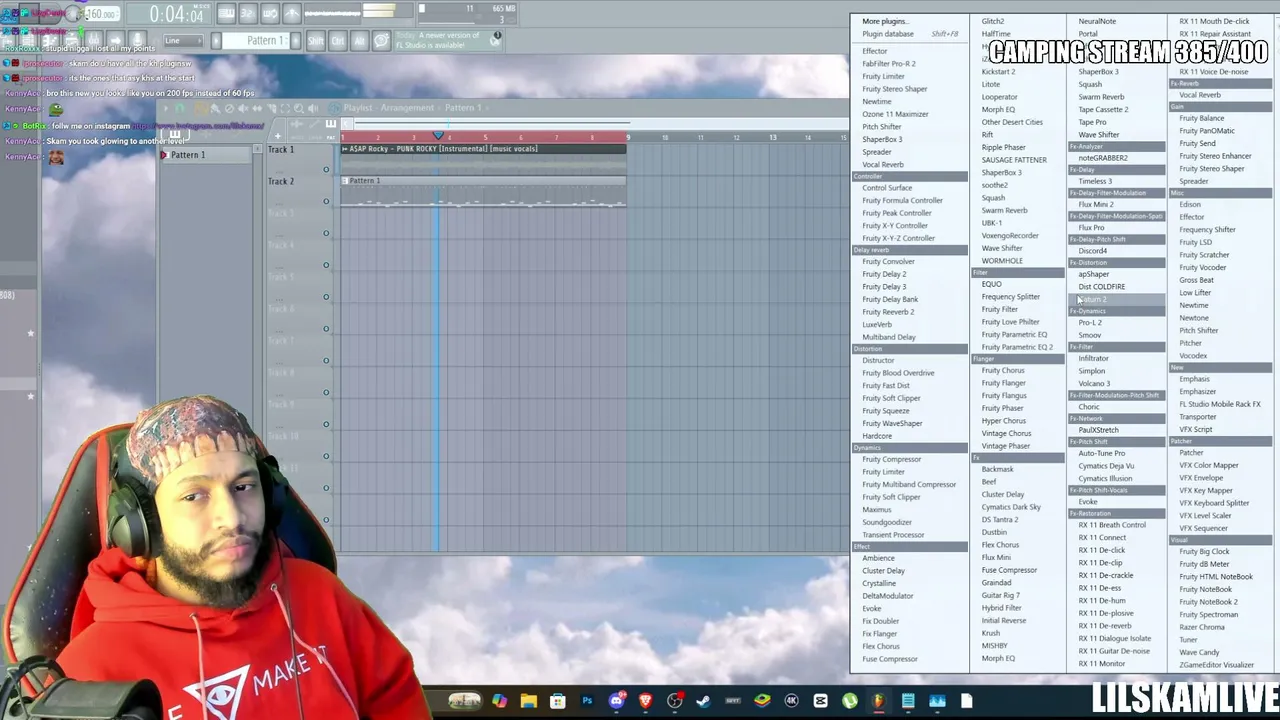1280x720 pixels.
Task: Open uTorrent from the taskbar
Action: (850, 701)
